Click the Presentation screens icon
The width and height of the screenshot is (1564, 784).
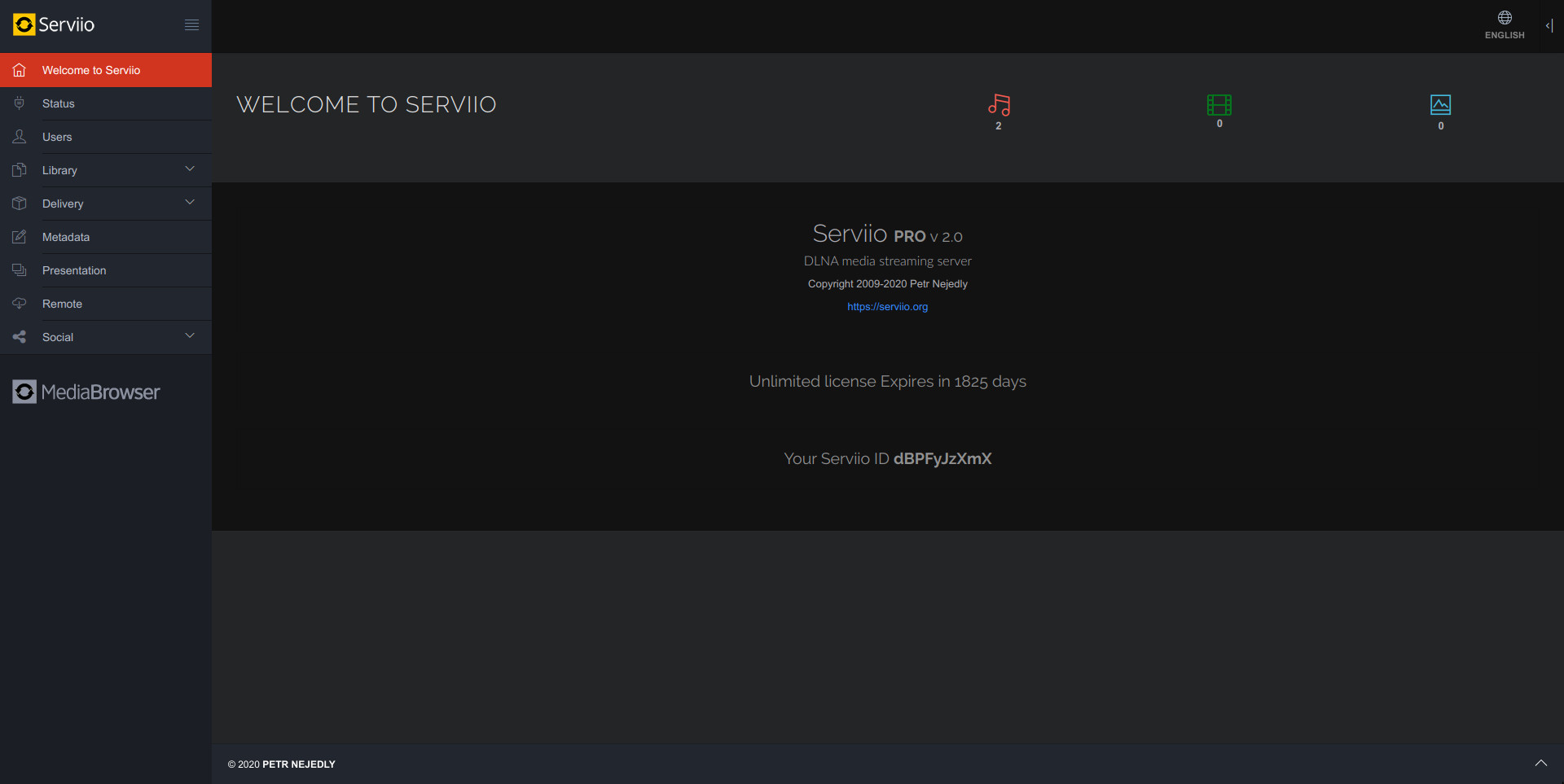tap(20, 270)
